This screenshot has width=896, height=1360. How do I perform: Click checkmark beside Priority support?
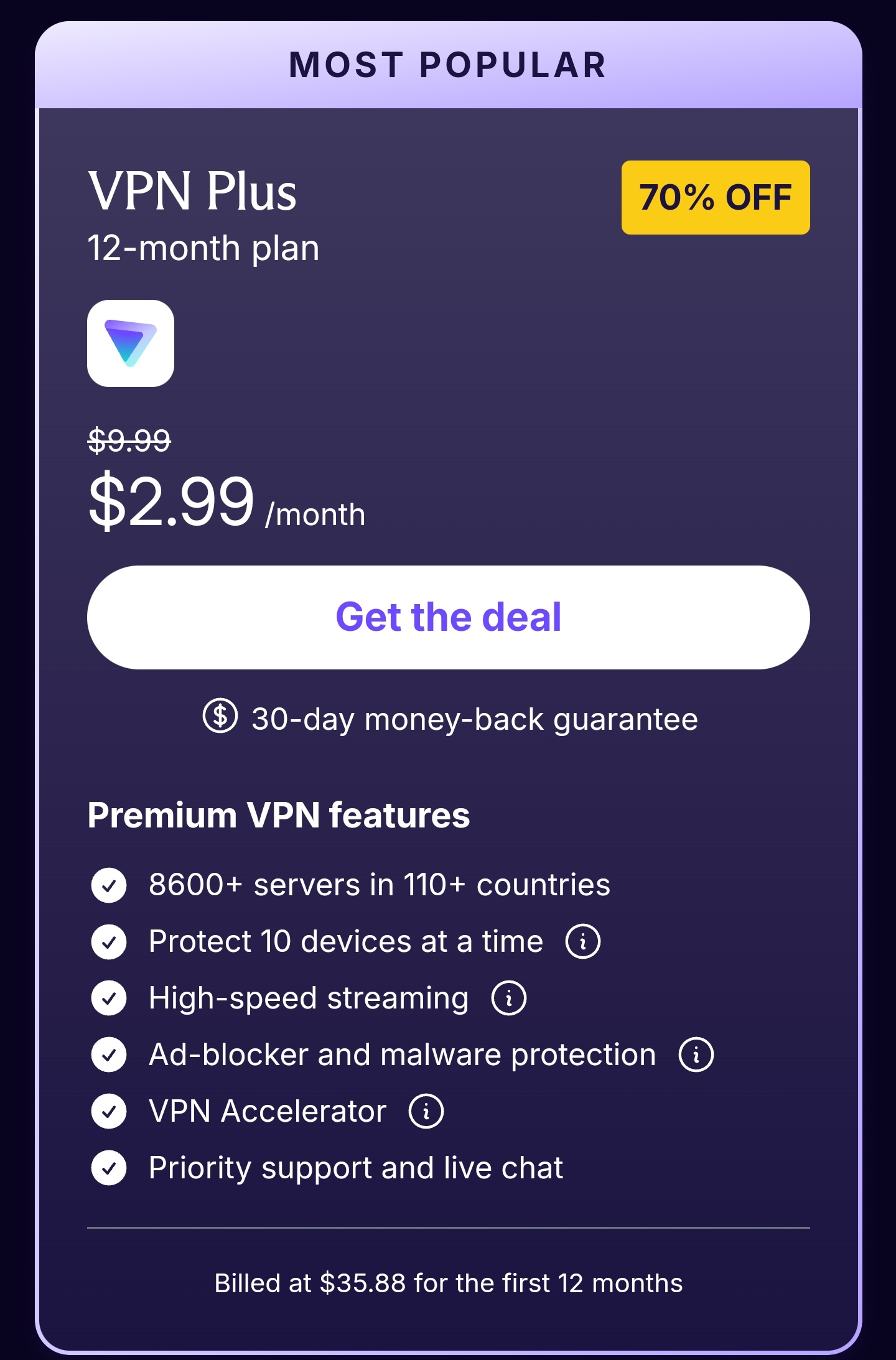coord(109,1168)
